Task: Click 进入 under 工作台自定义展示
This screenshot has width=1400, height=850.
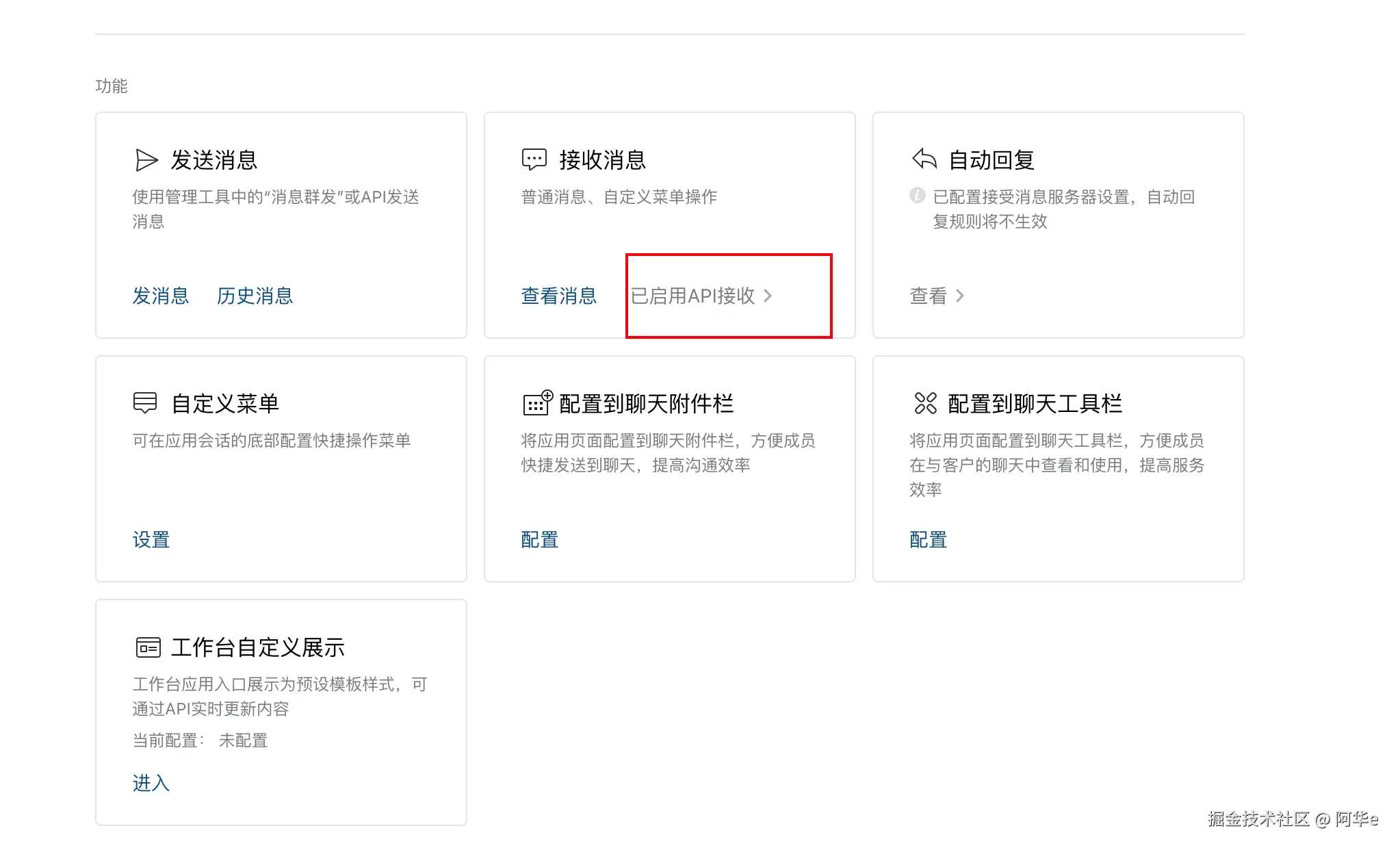Action: tap(151, 783)
